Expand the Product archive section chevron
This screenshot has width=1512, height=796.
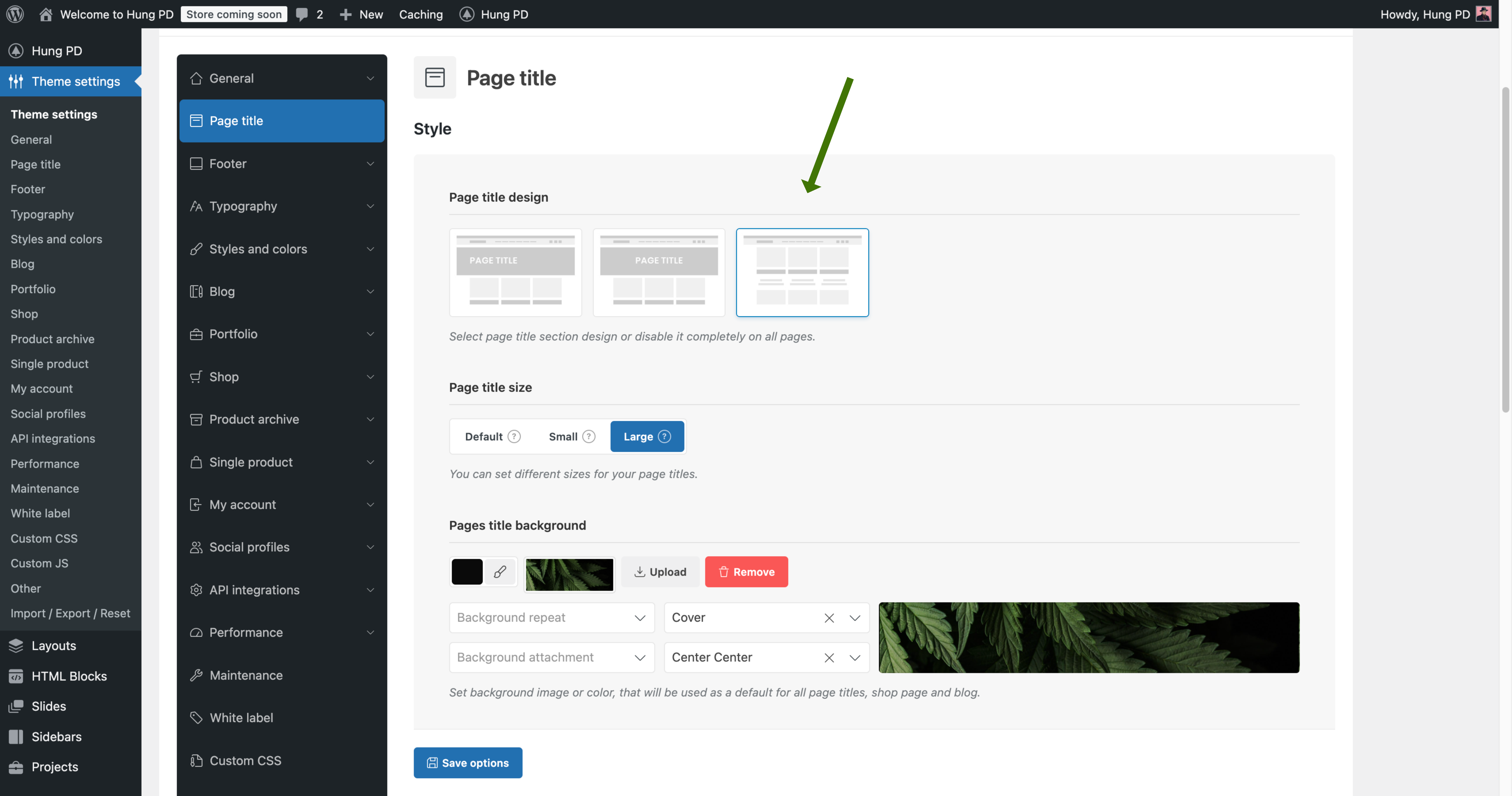[x=370, y=419]
